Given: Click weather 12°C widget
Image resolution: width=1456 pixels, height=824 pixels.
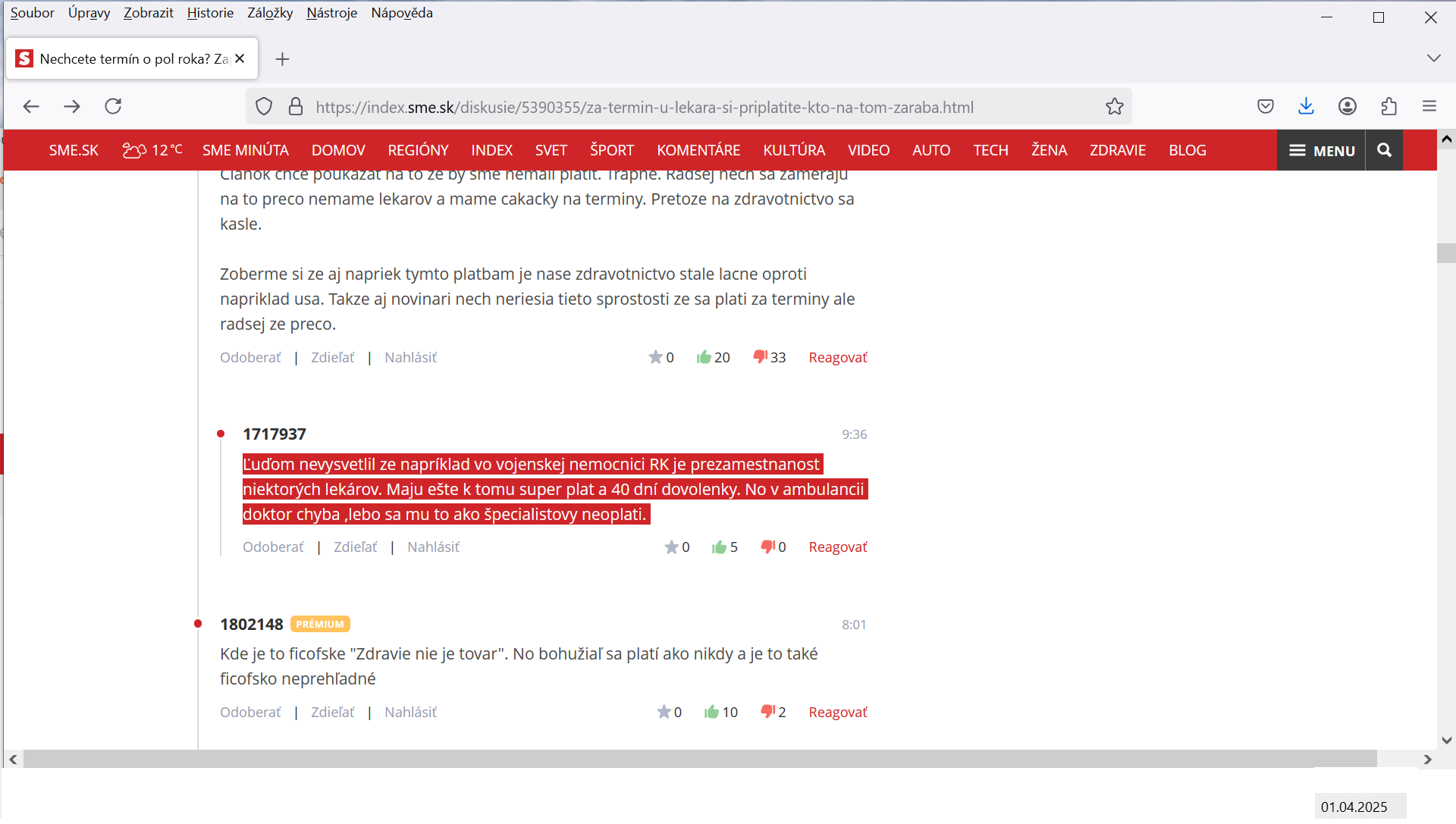Looking at the screenshot, I should pyautogui.click(x=152, y=150).
